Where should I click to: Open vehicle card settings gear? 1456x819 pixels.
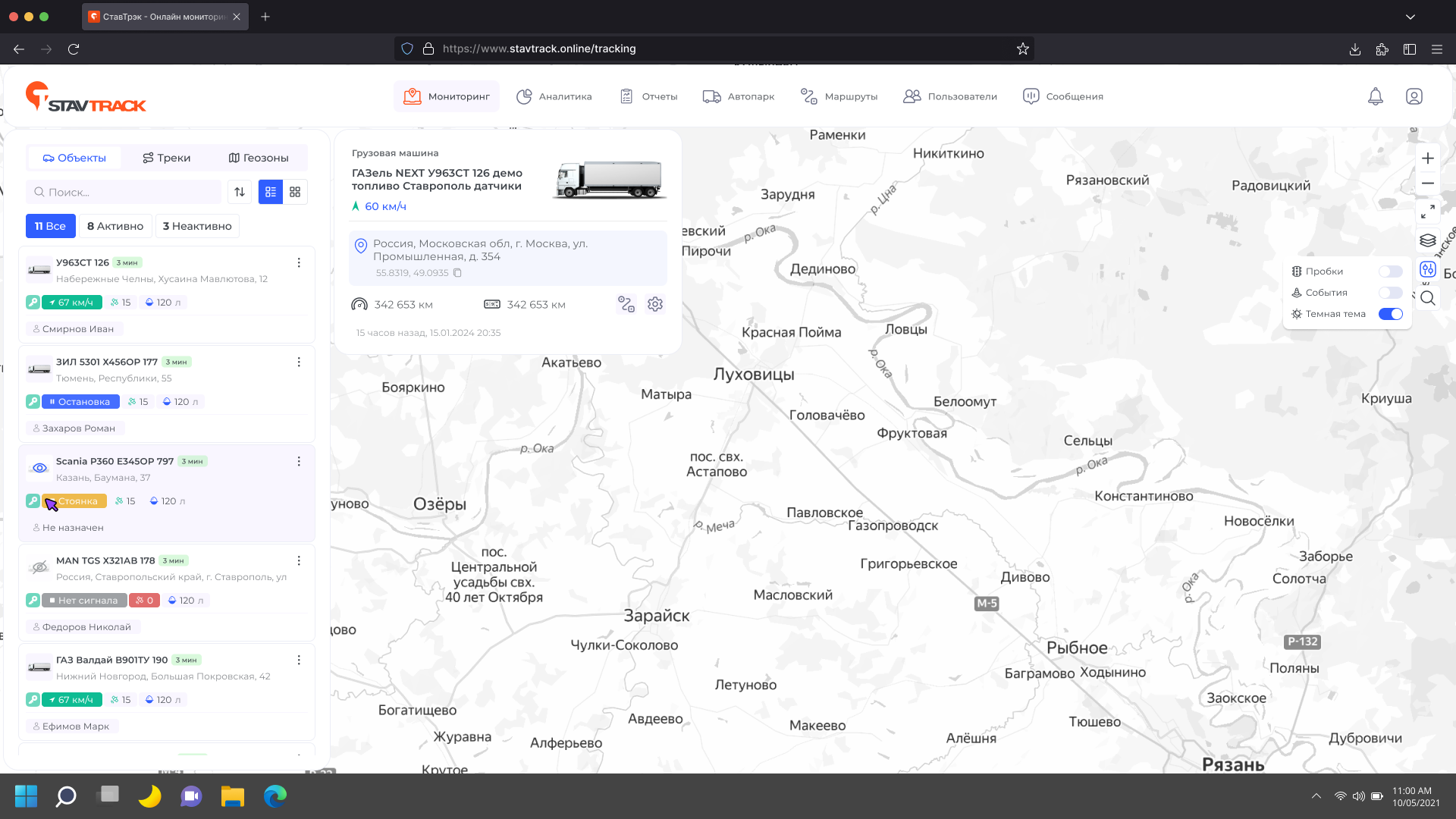pos(655,304)
